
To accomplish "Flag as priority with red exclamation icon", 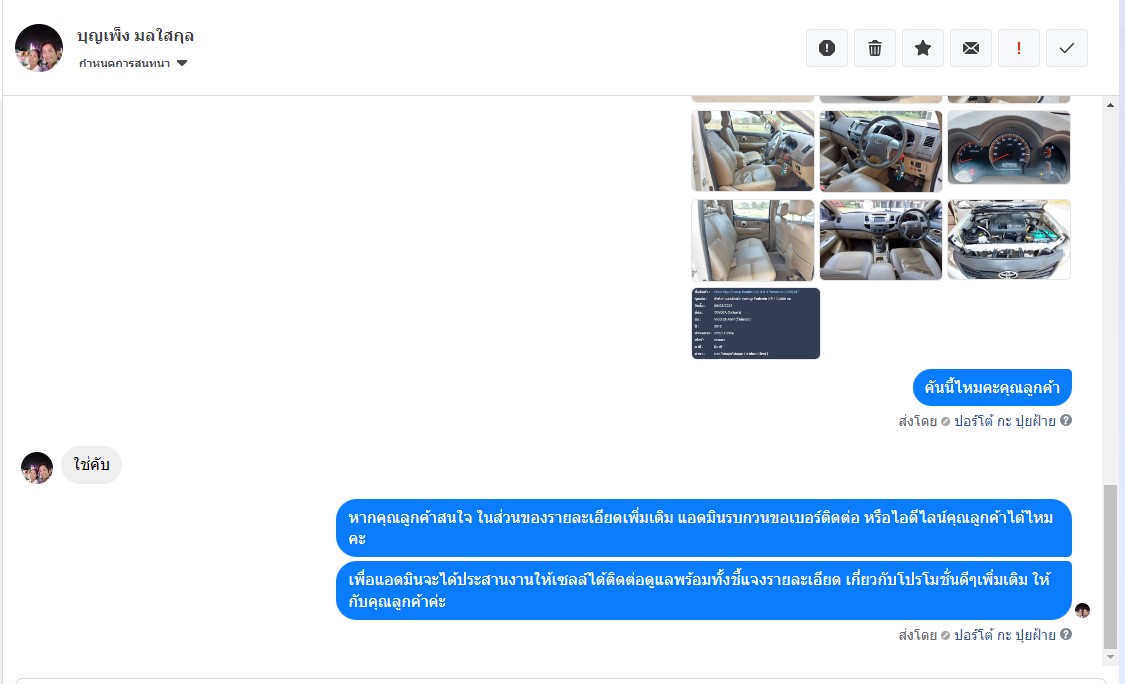I will point(1019,48).
